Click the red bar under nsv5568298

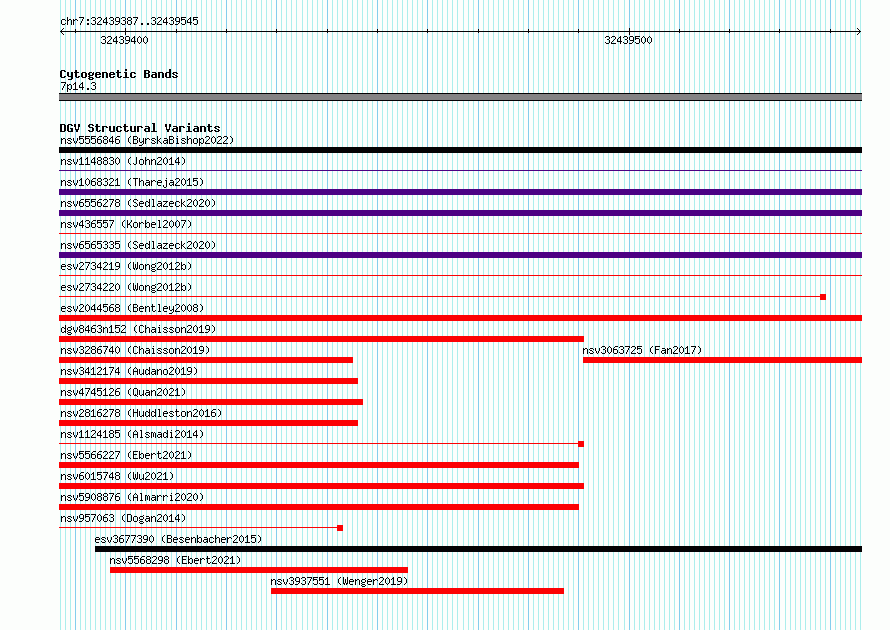coord(259,570)
